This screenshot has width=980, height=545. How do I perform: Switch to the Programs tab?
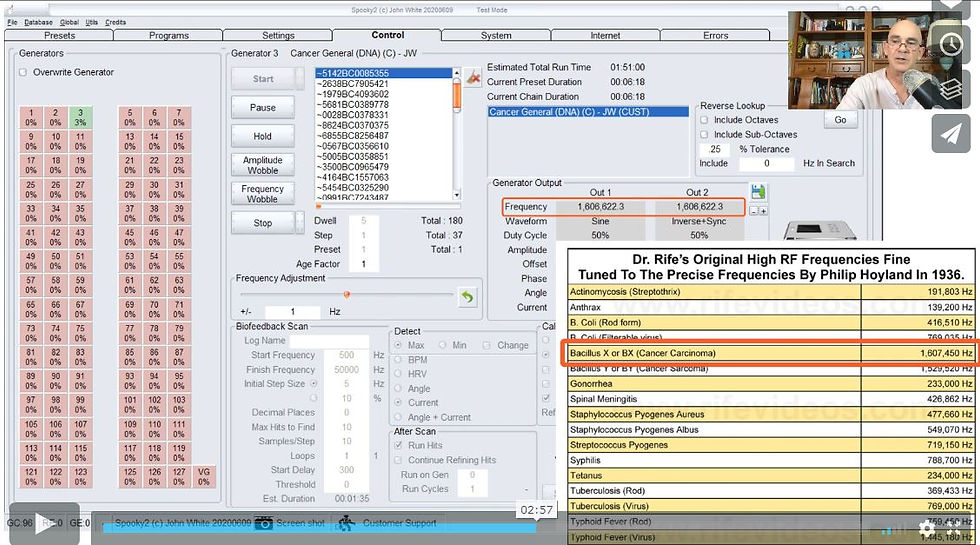[x=169, y=36]
